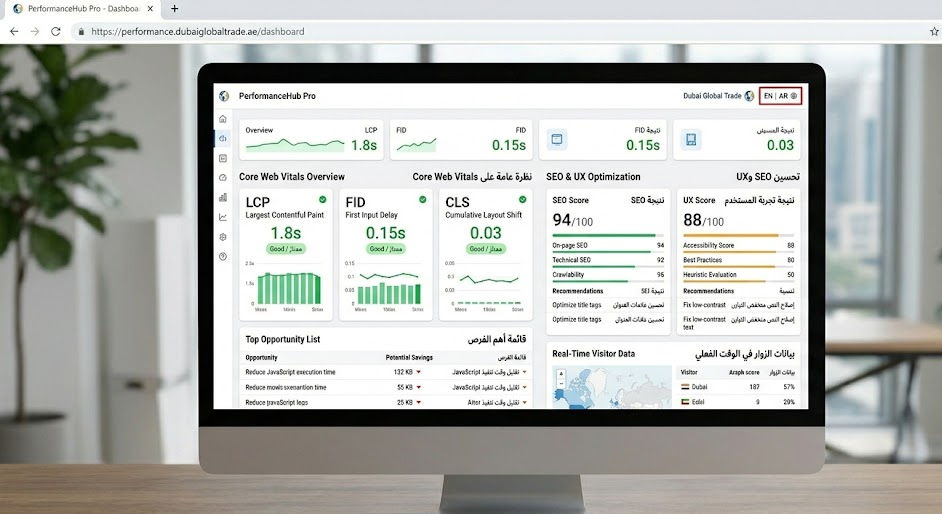Open the settings gear in the sidebar
This screenshot has height=514, width=942.
tap(223, 237)
